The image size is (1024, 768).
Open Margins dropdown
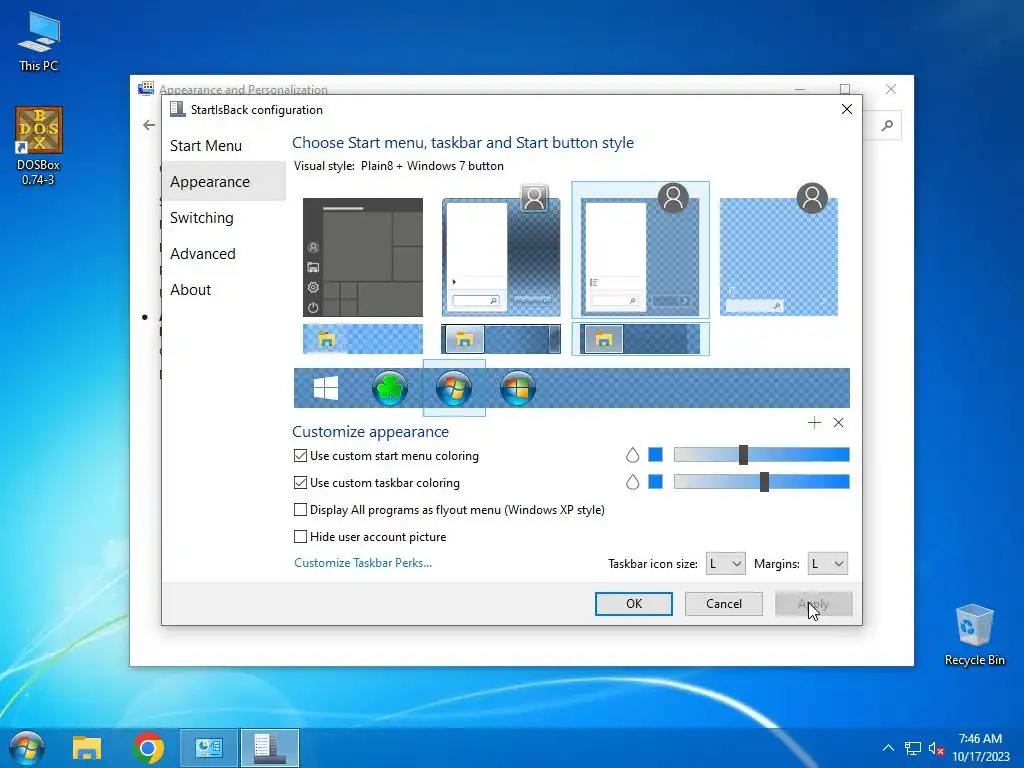(x=827, y=564)
